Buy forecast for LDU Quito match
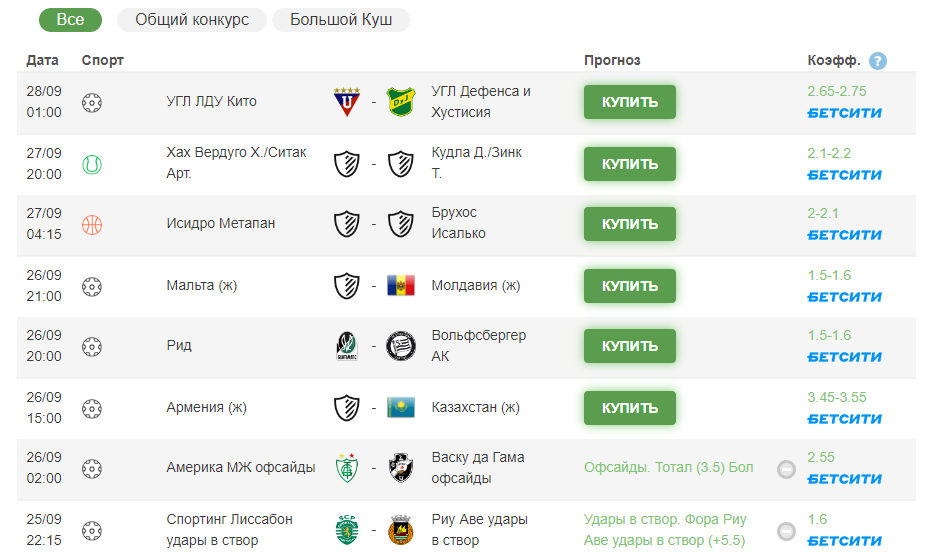This screenshot has height=557, width=926. coord(630,102)
